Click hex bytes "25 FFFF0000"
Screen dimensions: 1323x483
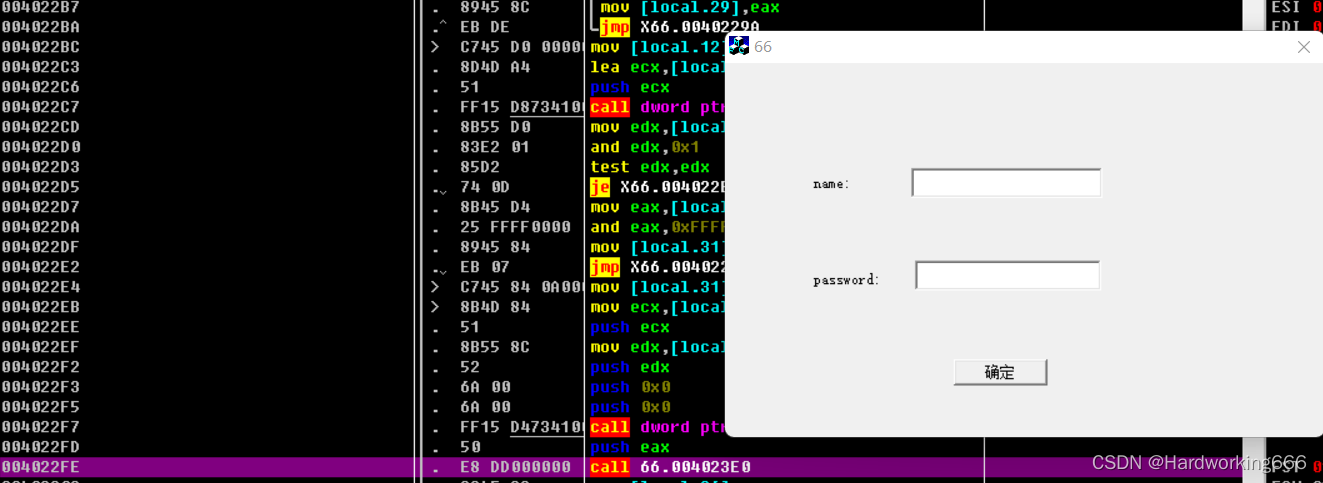[515, 227]
